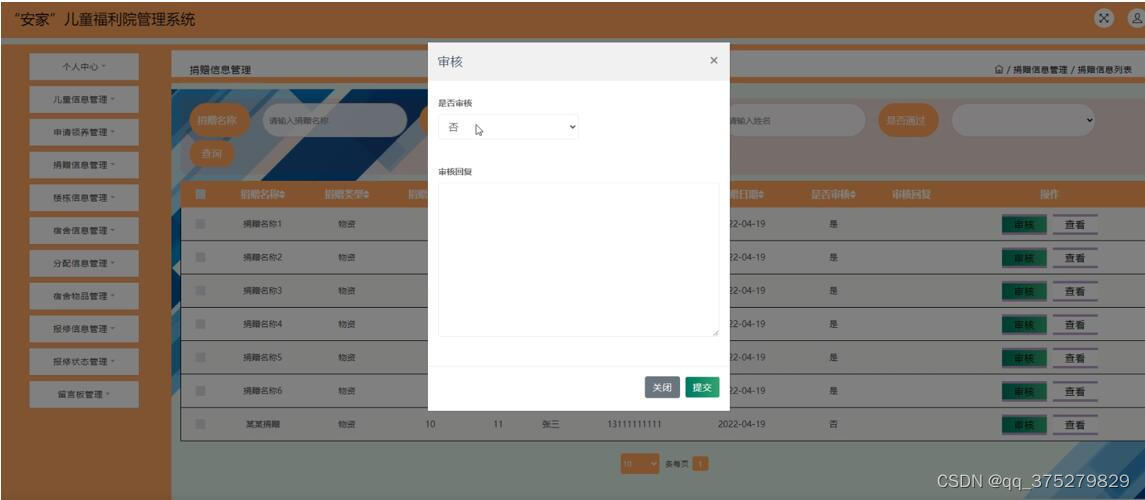Image resolution: width=1145 pixels, height=500 pixels.
Task: Submit the review with the 提交 button
Action: coord(702,388)
